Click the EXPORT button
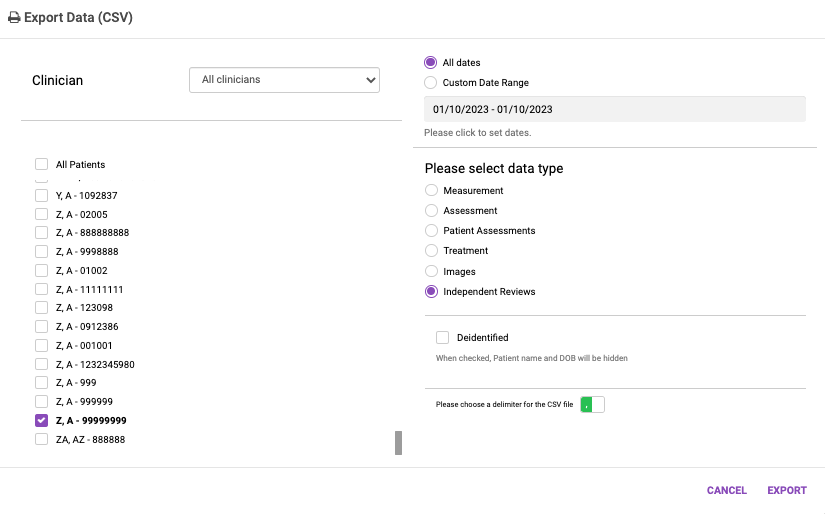 786,490
